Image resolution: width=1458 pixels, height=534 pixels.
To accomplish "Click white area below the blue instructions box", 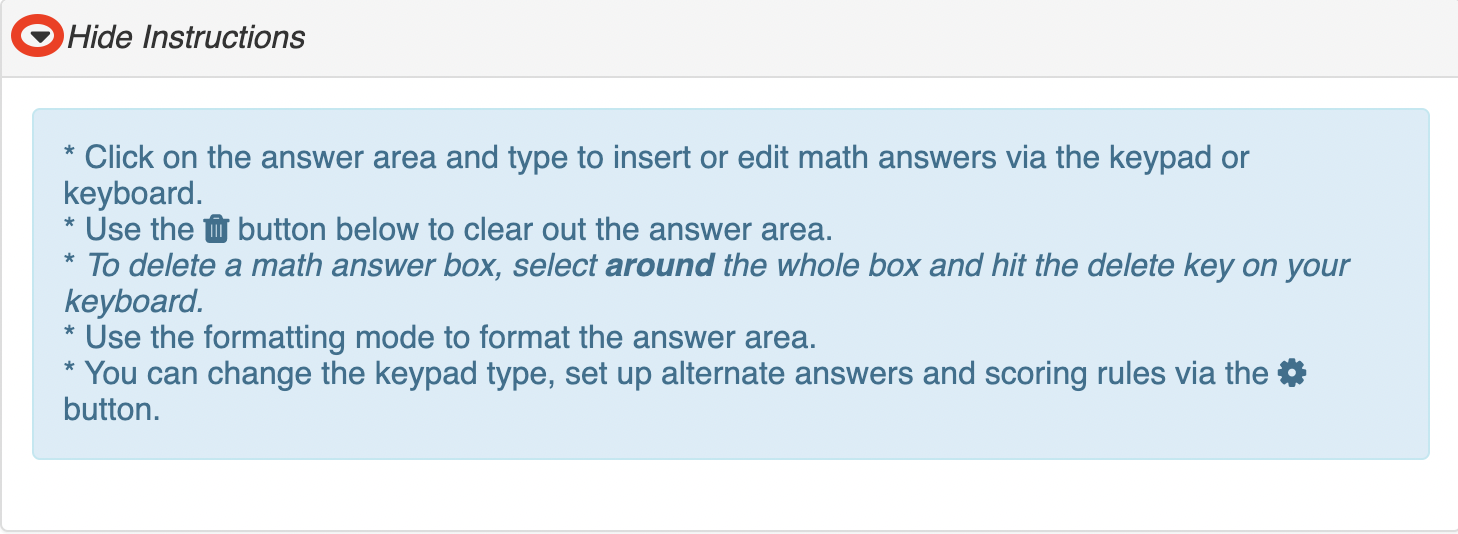I will [730, 495].
